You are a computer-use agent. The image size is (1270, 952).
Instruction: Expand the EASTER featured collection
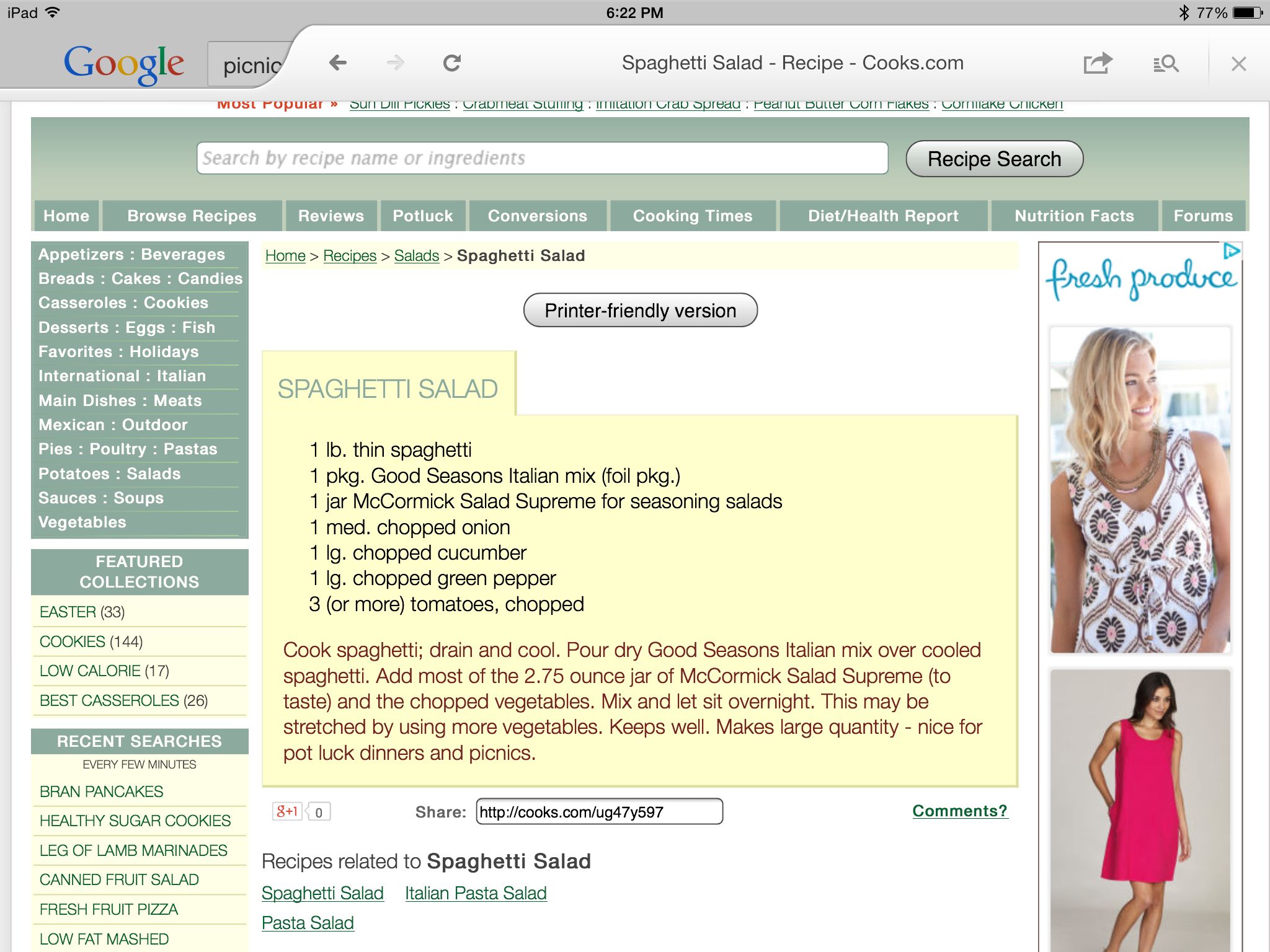(x=68, y=611)
